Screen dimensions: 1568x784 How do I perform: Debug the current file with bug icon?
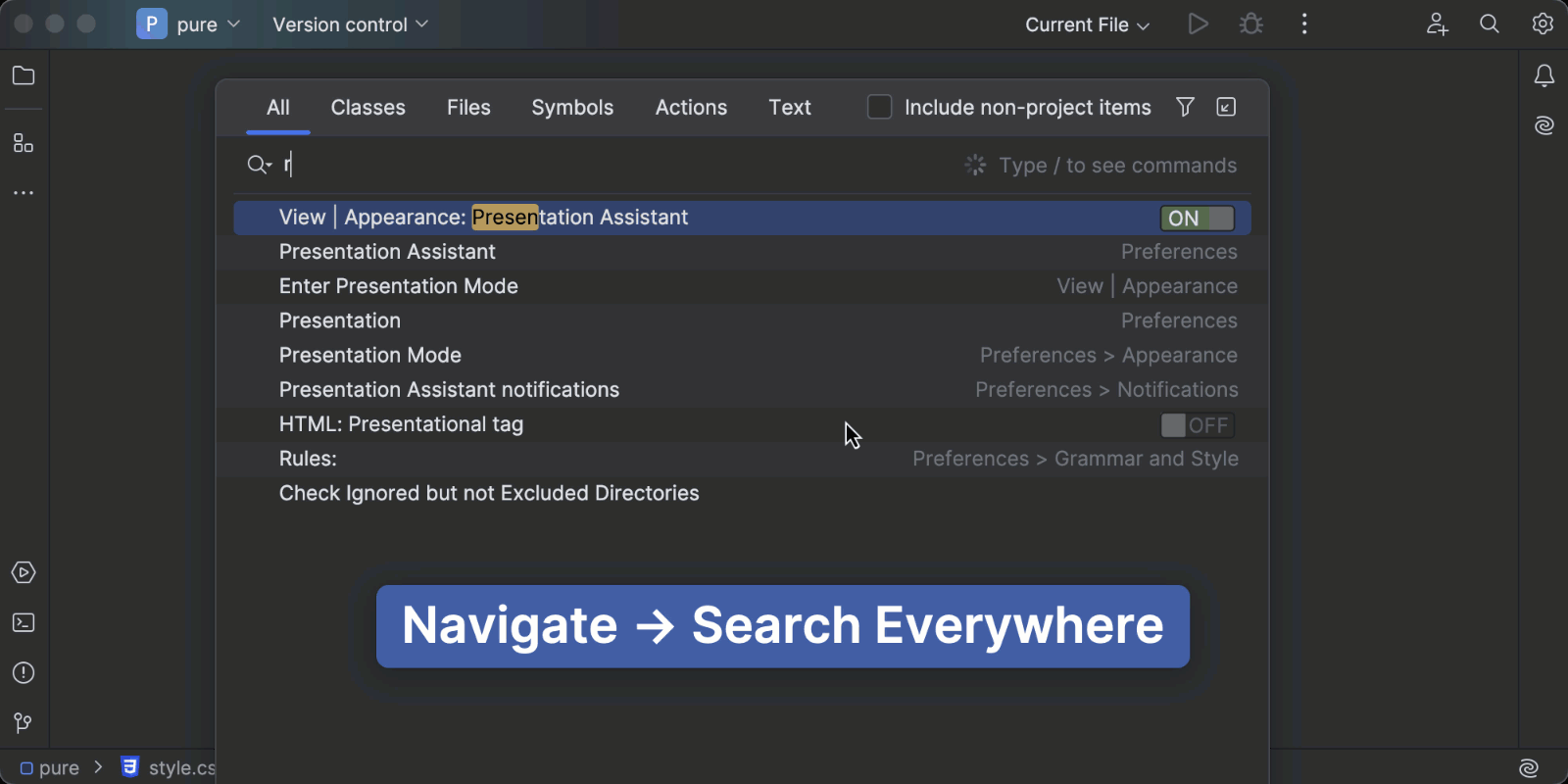(1251, 24)
